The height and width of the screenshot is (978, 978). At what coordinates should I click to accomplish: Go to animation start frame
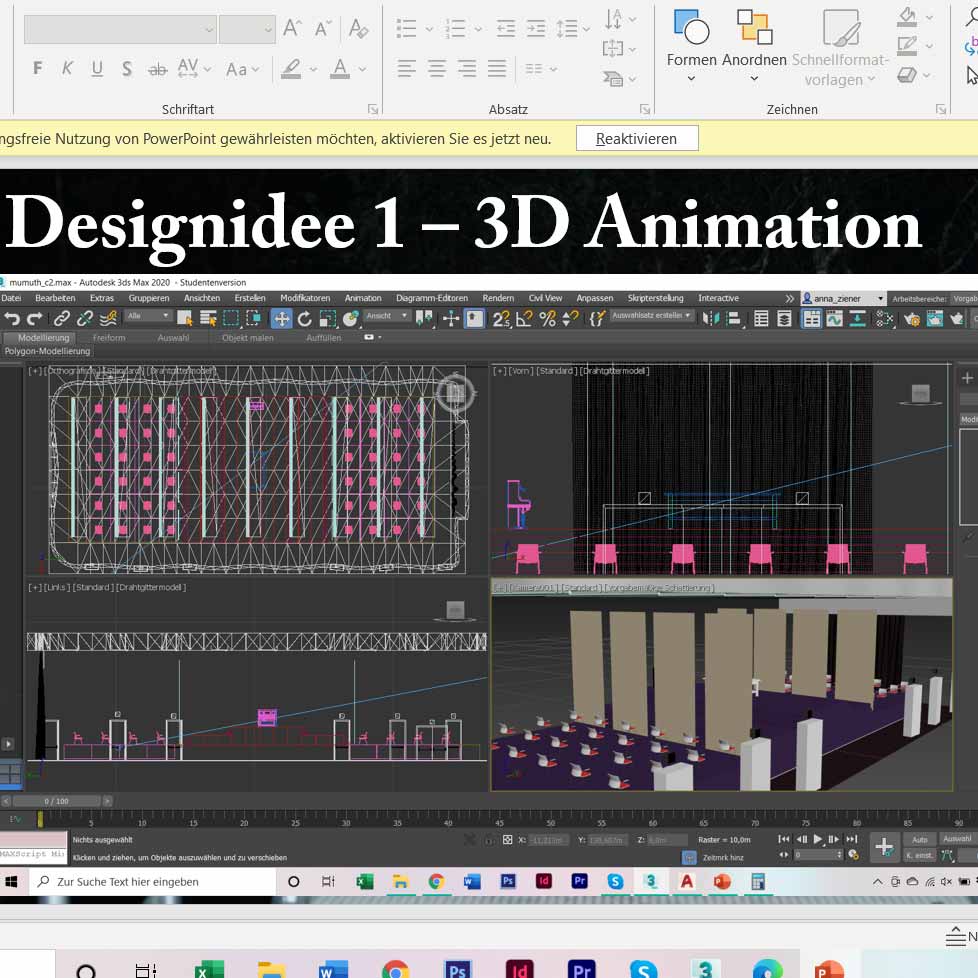pos(784,840)
